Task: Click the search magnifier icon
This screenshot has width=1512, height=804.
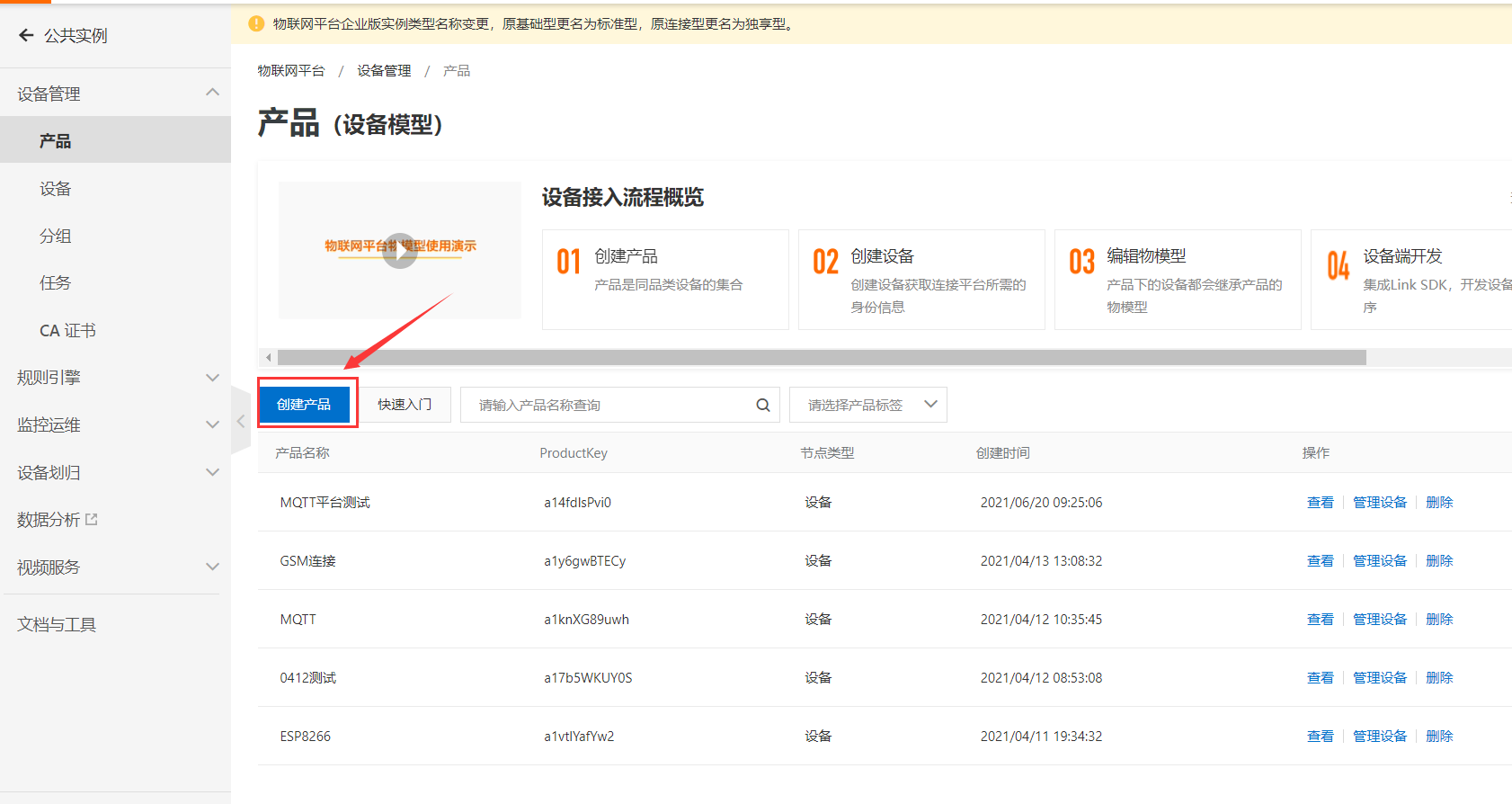Action: coord(763,406)
